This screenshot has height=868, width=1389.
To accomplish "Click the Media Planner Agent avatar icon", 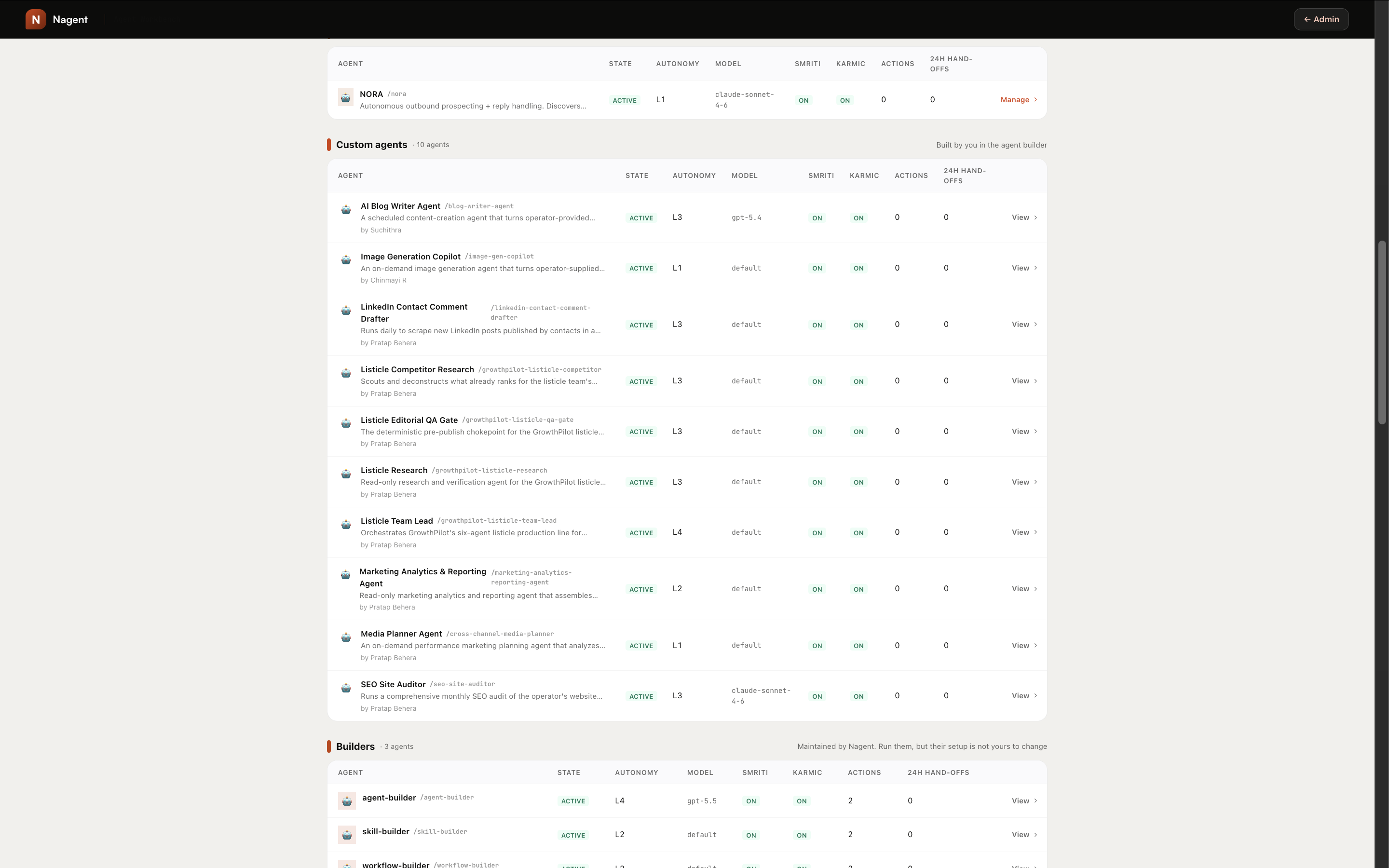I will pos(346,637).
